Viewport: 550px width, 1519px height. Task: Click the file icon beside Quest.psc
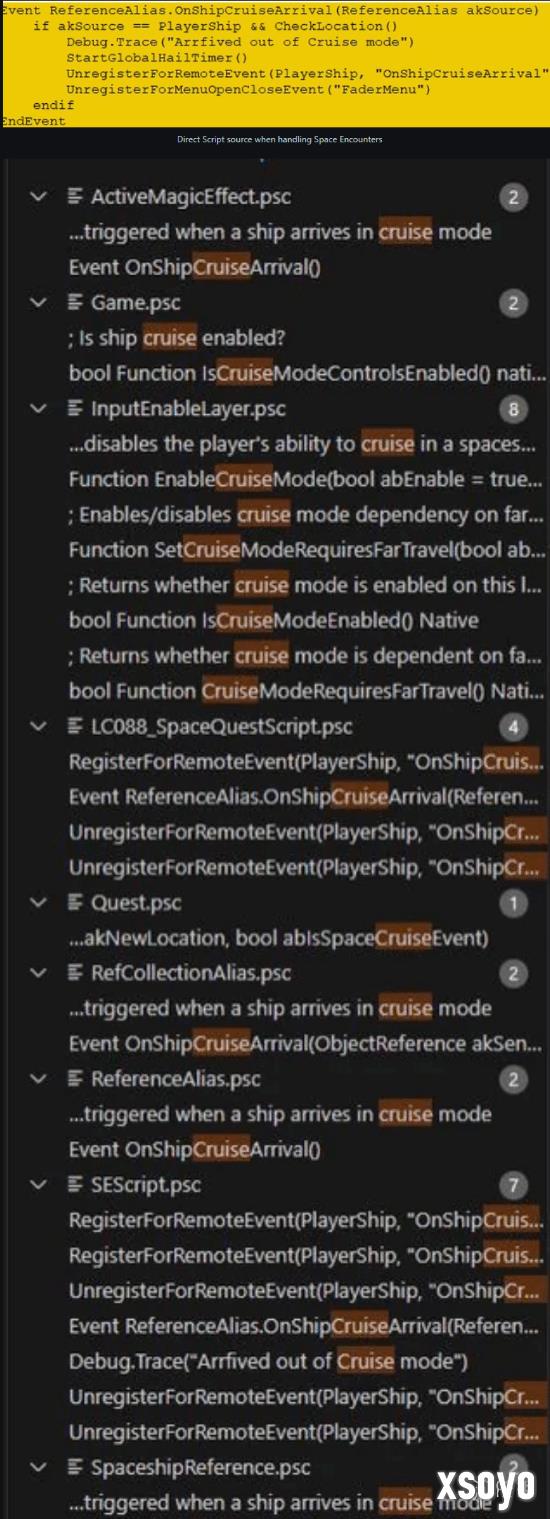click(x=75, y=903)
